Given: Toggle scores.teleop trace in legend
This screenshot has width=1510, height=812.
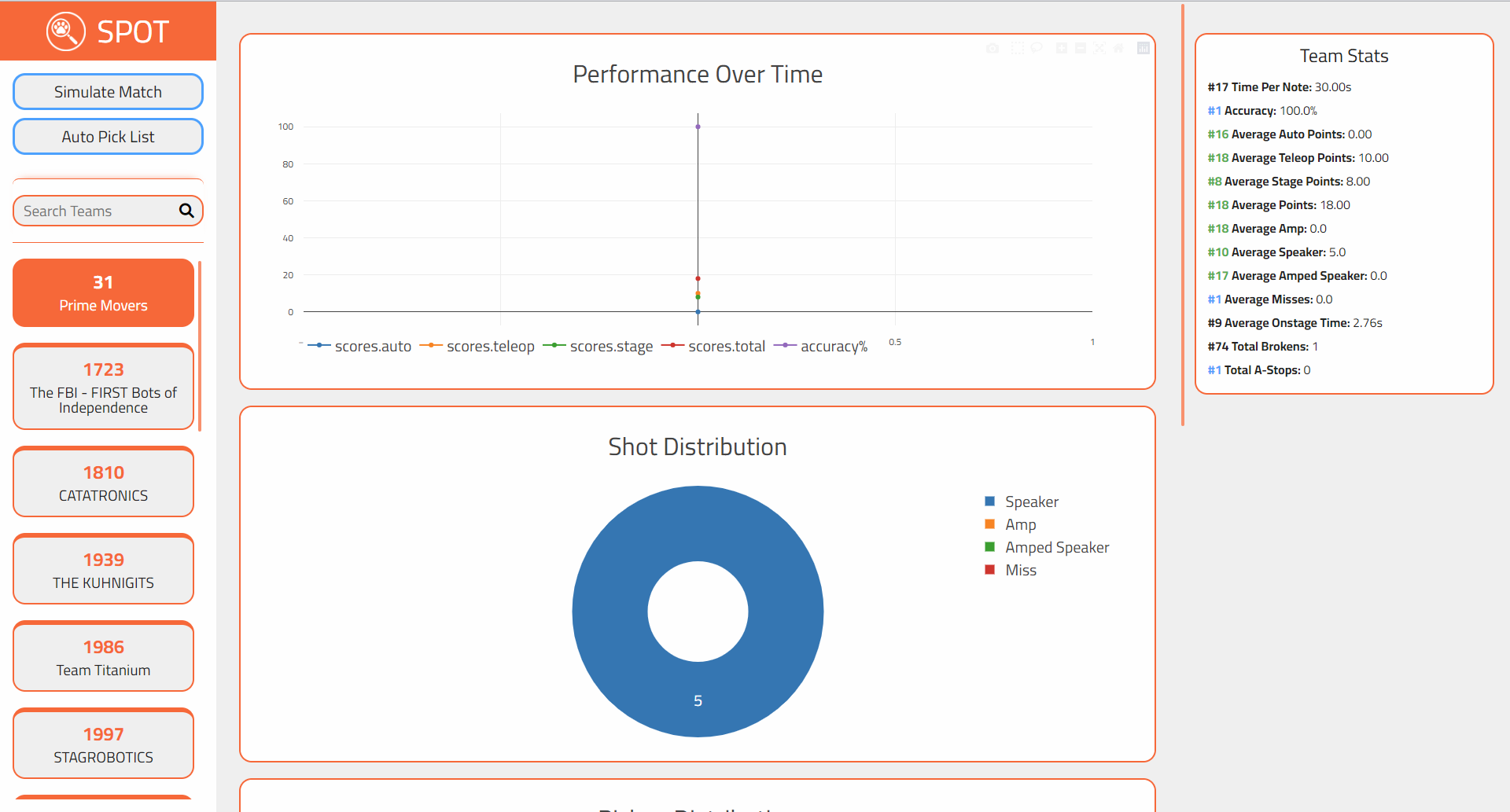Looking at the screenshot, I should click(477, 346).
